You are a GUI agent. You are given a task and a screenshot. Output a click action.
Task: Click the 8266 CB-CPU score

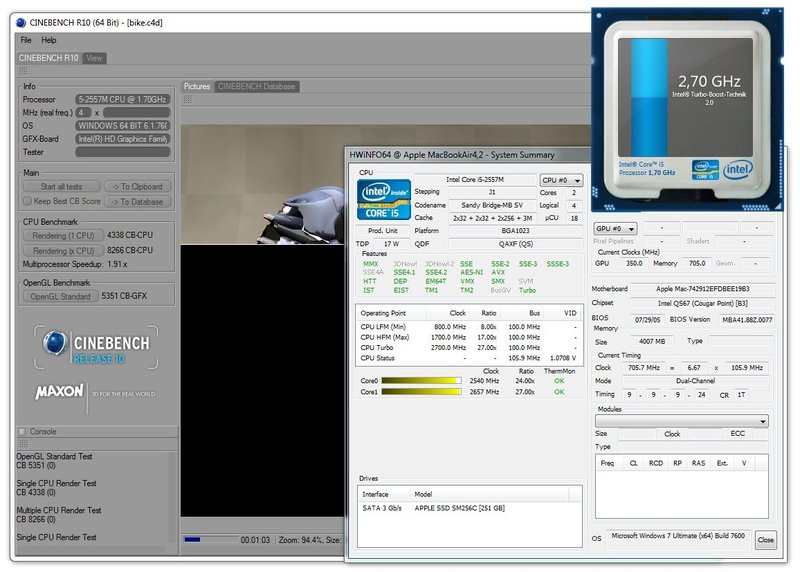tap(130, 251)
